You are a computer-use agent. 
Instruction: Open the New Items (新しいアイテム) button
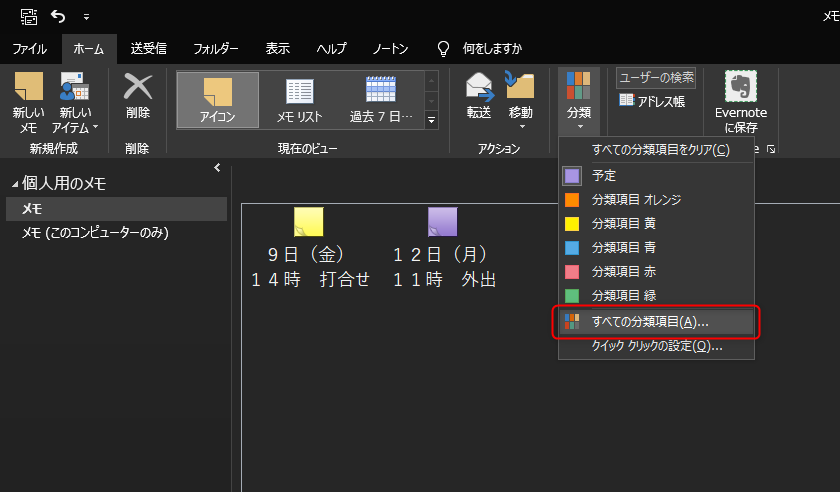[74, 103]
